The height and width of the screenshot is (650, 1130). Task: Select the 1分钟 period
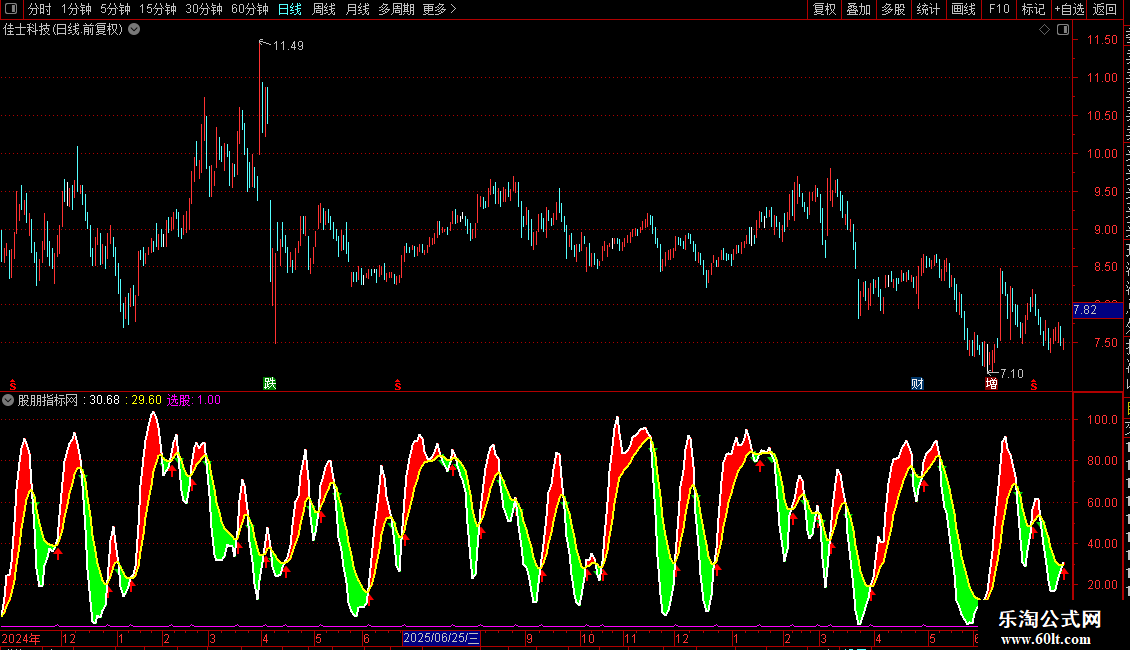pos(76,9)
